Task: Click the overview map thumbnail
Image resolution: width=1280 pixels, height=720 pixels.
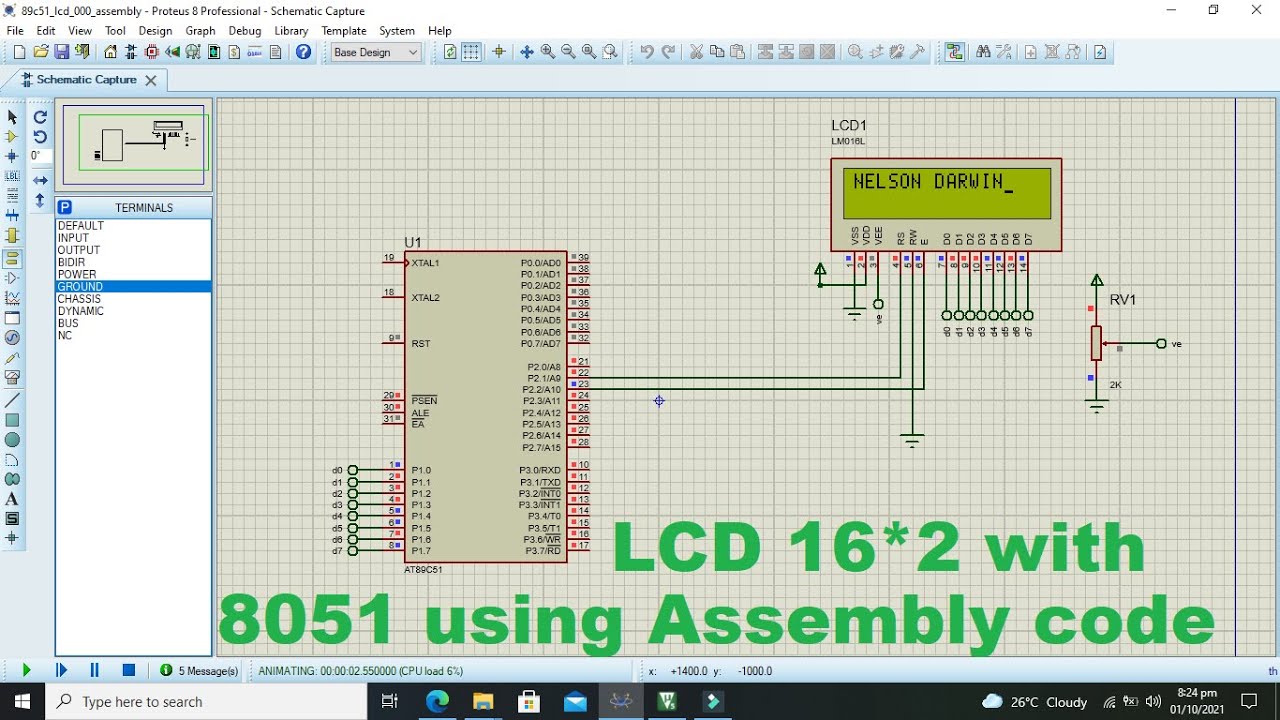Action: (133, 144)
